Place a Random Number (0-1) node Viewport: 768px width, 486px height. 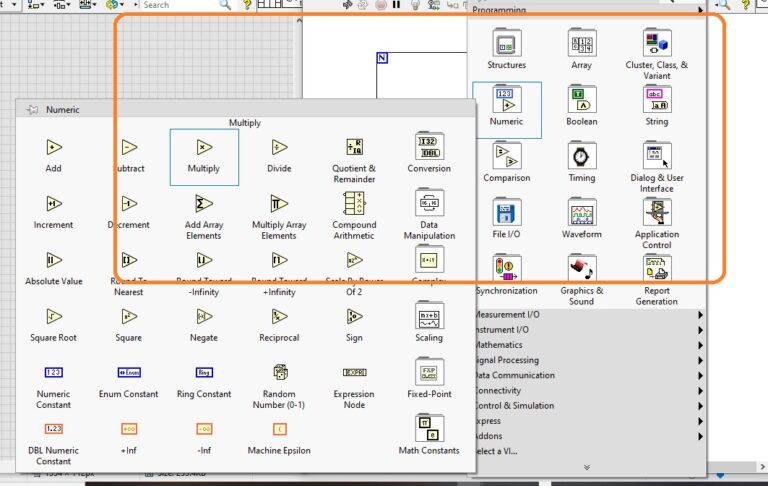[x=279, y=373]
